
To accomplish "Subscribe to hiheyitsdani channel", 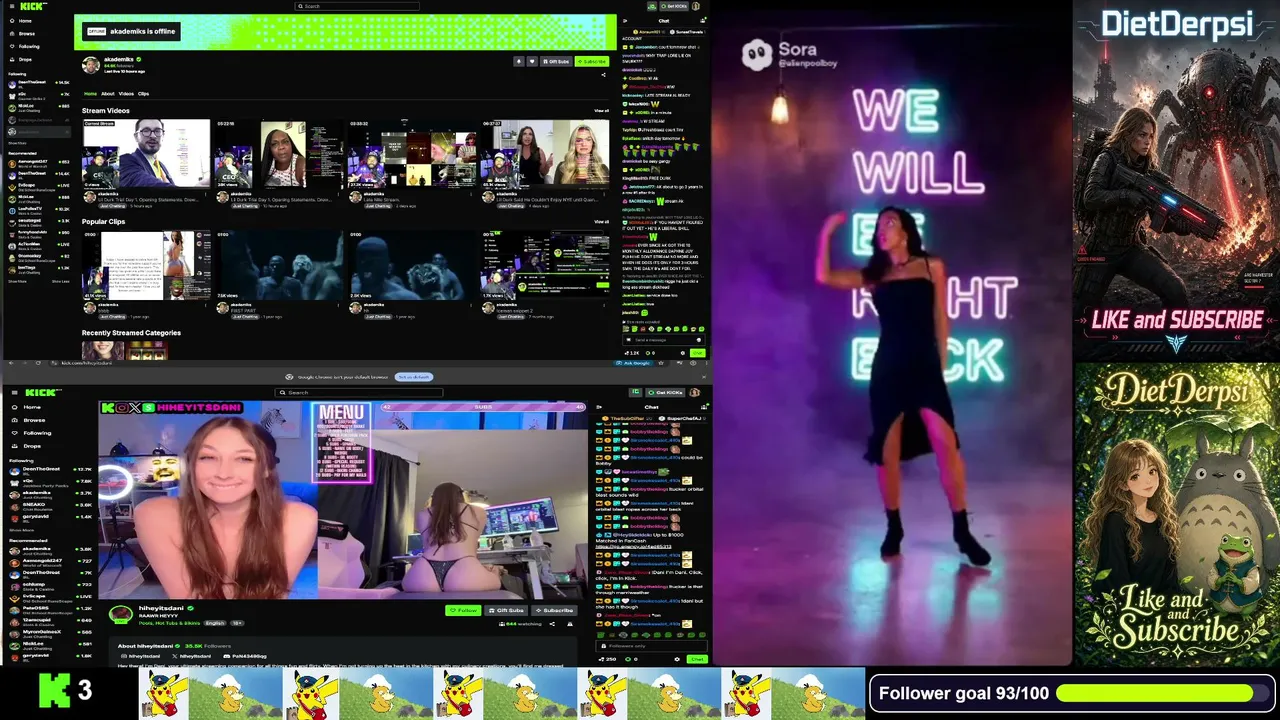I will click(x=554, y=610).
